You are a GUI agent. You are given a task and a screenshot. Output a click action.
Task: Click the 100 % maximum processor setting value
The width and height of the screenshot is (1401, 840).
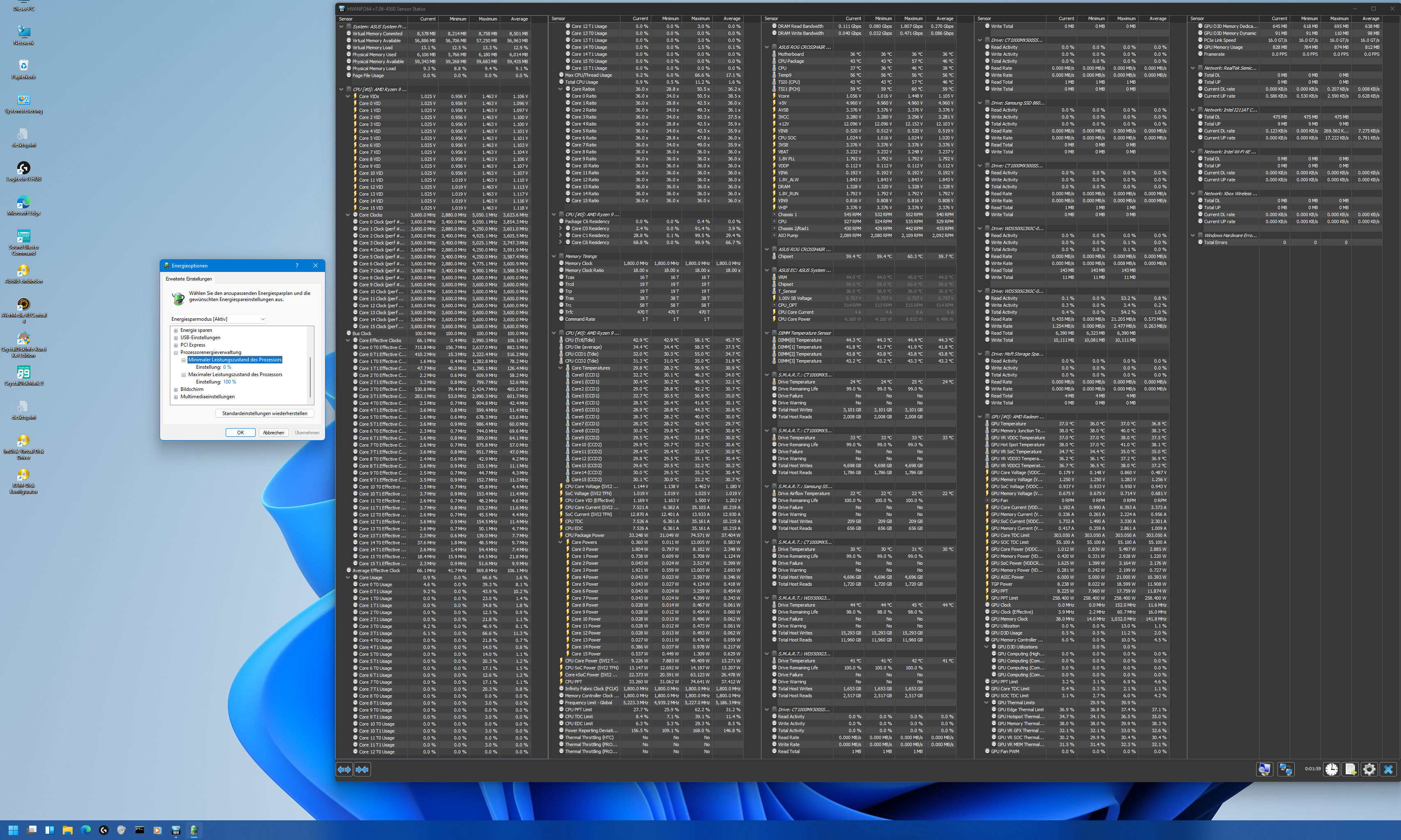tap(229, 382)
